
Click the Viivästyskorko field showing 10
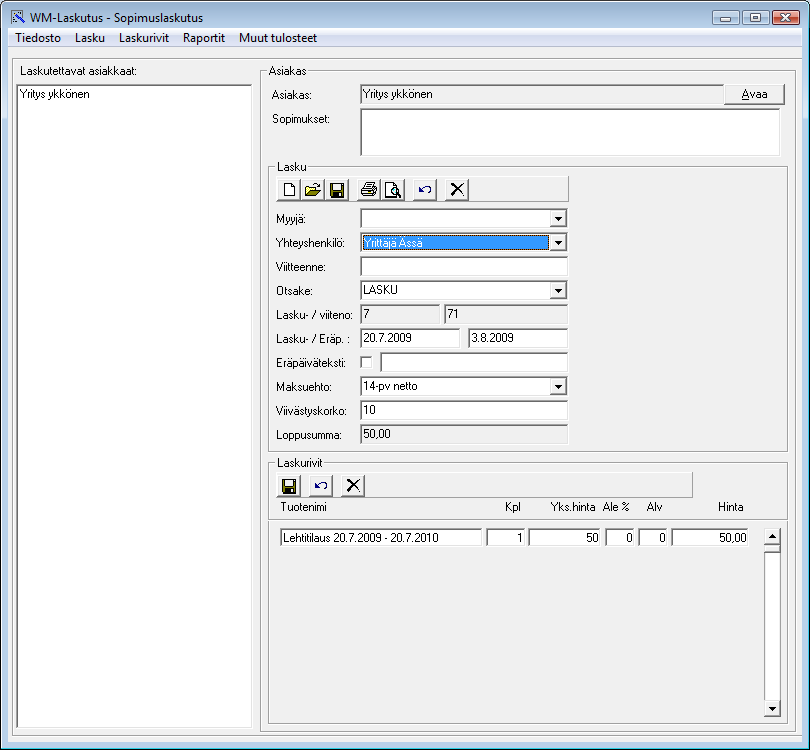pos(464,411)
